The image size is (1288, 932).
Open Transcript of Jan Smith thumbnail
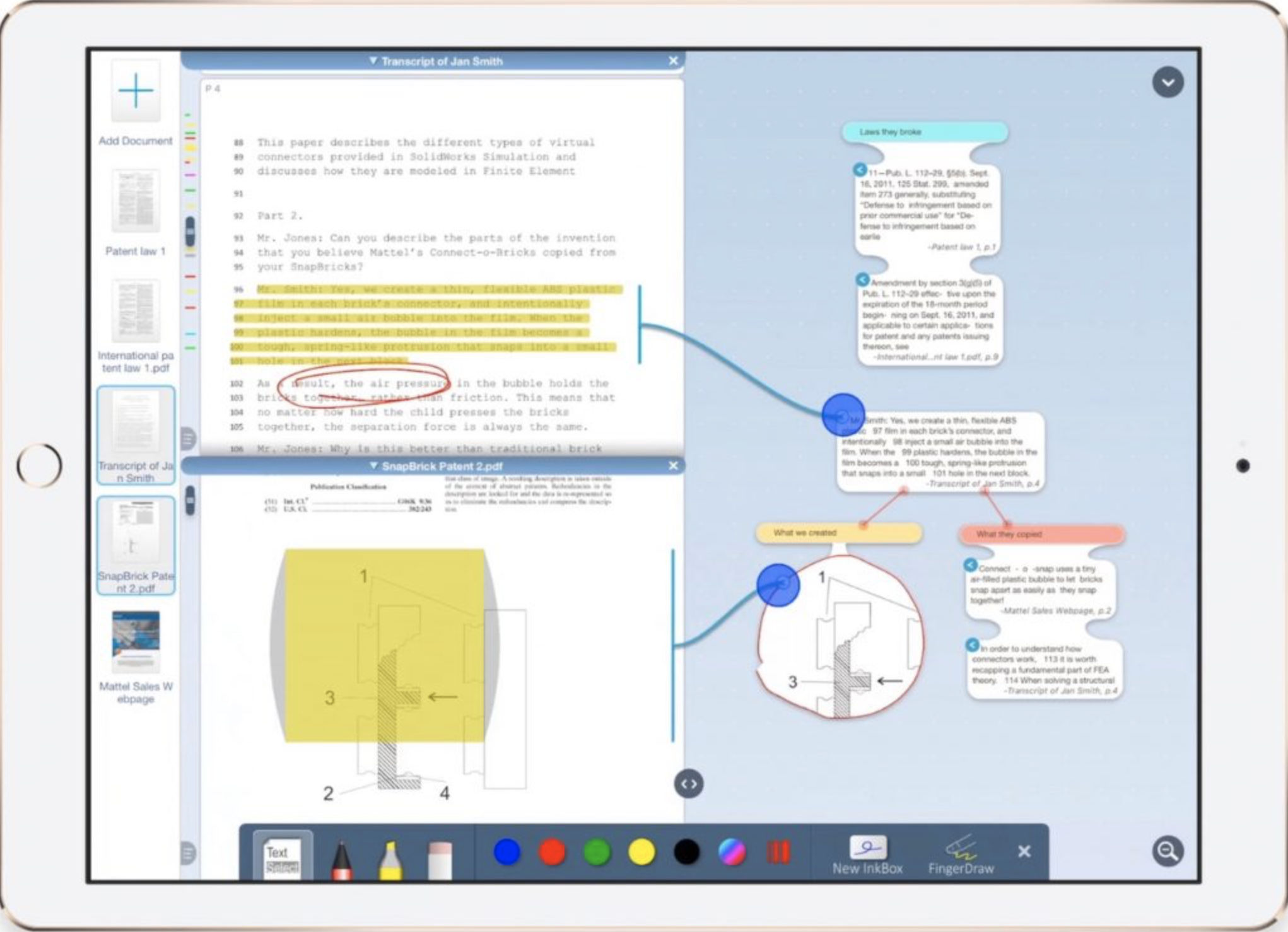tap(136, 422)
